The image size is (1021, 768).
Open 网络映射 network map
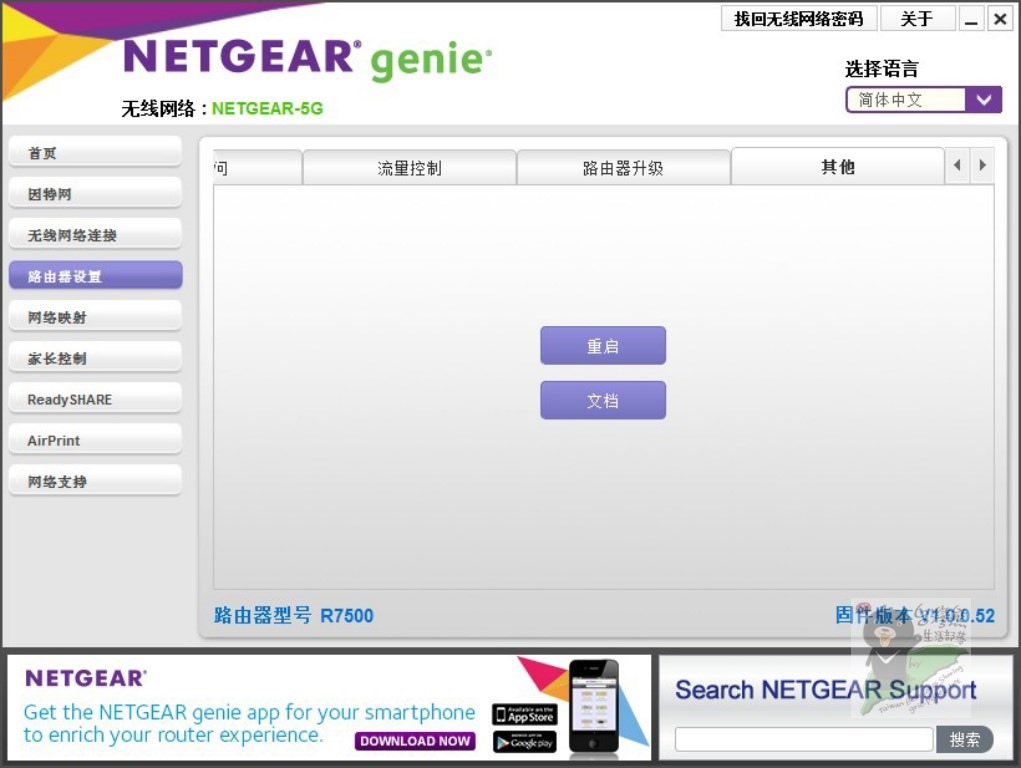coord(95,317)
